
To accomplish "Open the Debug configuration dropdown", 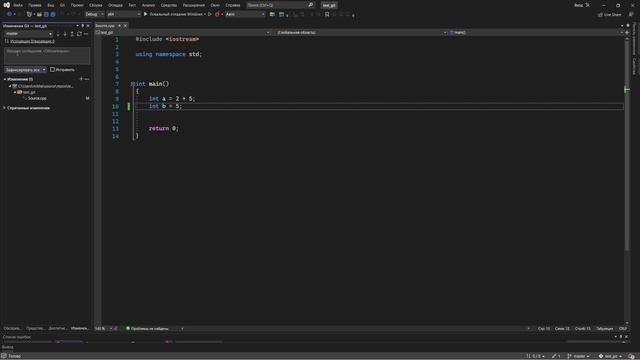I will coord(94,14).
